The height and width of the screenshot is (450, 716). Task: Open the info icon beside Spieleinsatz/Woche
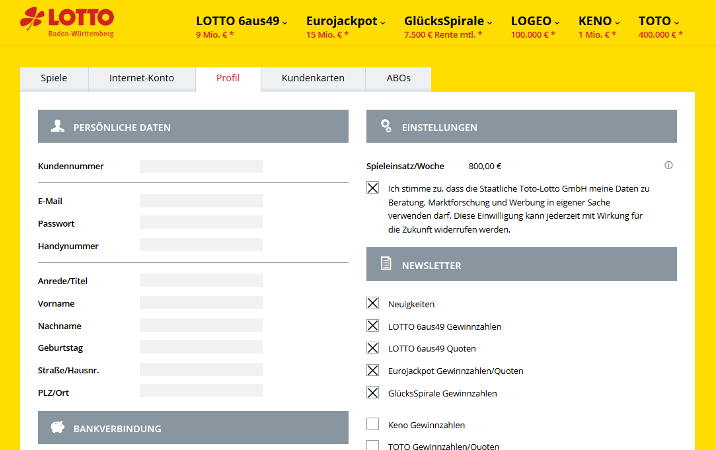[x=669, y=165]
